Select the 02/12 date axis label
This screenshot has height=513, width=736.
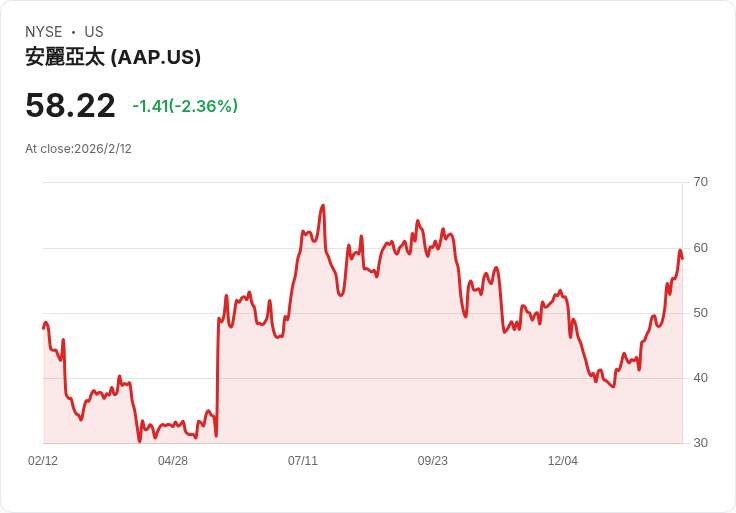[x=43, y=461]
